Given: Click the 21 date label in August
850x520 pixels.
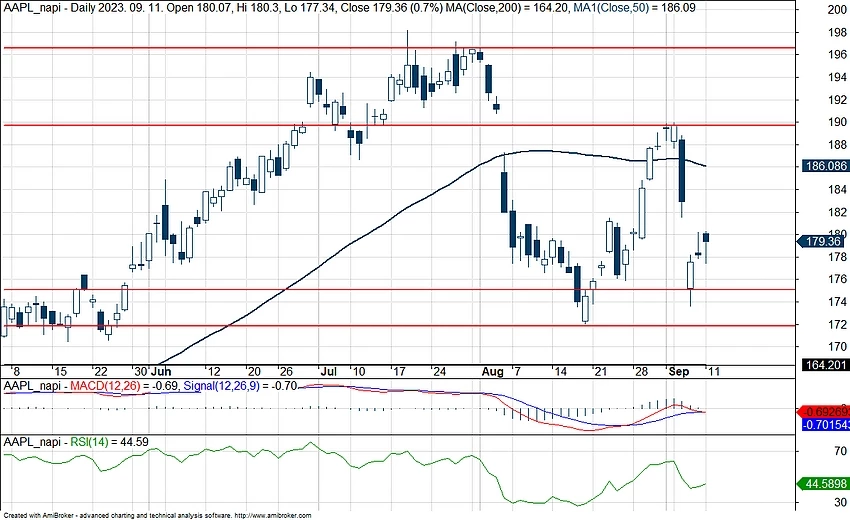Looking at the screenshot, I should coord(600,371).
